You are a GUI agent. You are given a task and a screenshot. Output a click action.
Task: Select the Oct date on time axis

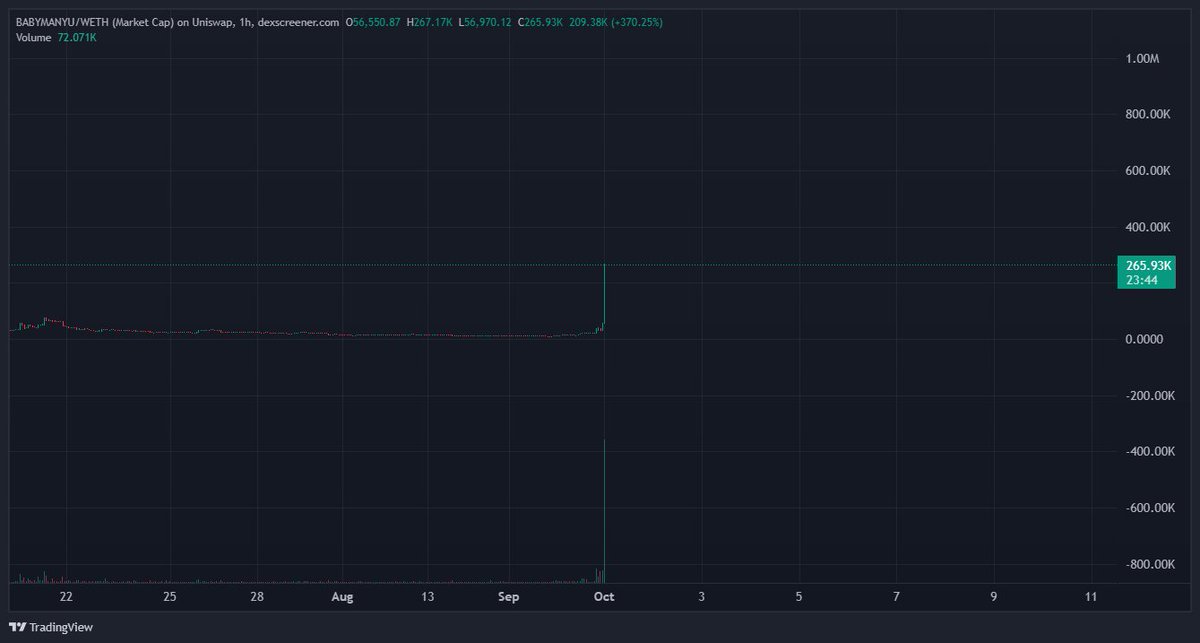[603, 597]
